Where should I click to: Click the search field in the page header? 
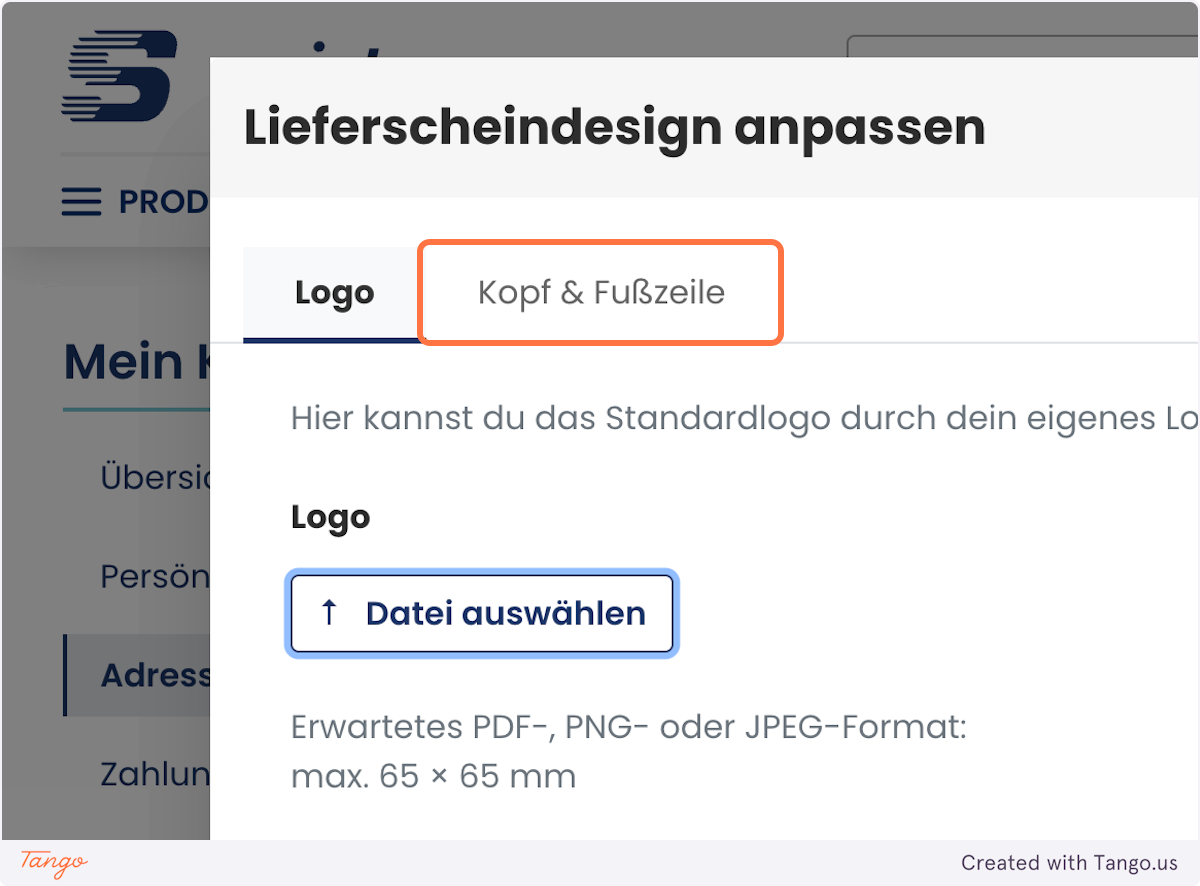[x=1023, y=48]
